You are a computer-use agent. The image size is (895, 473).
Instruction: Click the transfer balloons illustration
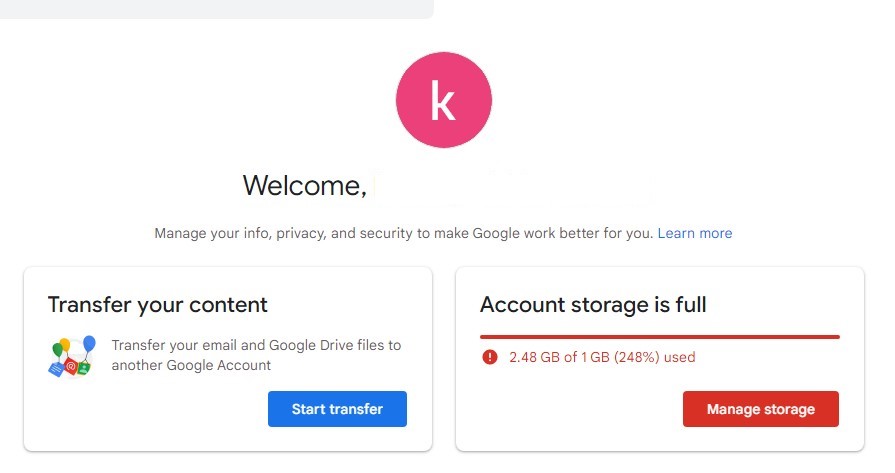72,356
